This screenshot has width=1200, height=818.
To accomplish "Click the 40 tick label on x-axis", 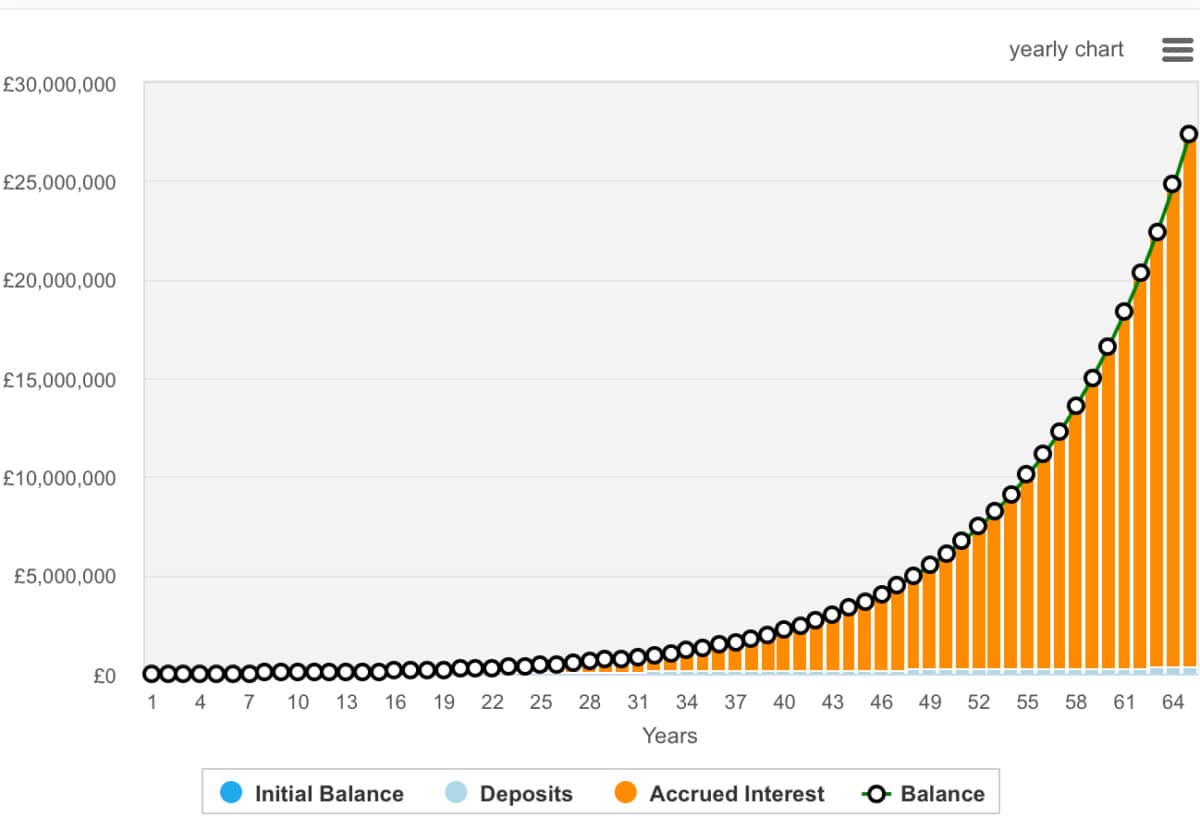I will point(784,702).
